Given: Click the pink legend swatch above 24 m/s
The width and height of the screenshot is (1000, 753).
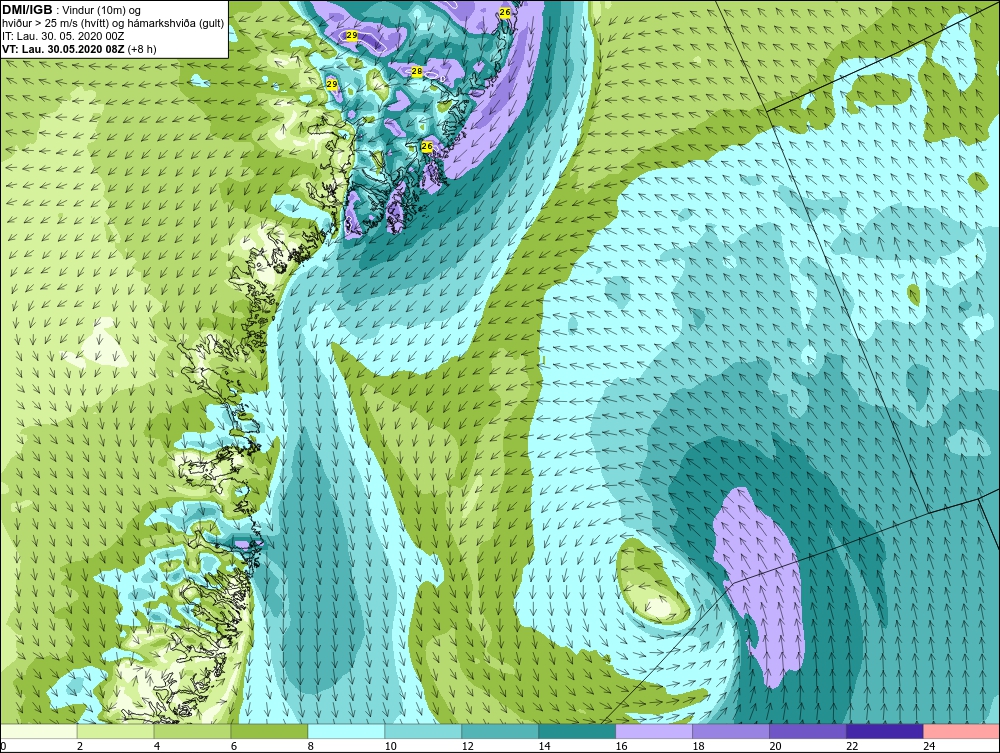Looking at the screenshot, I should point(961,731).
